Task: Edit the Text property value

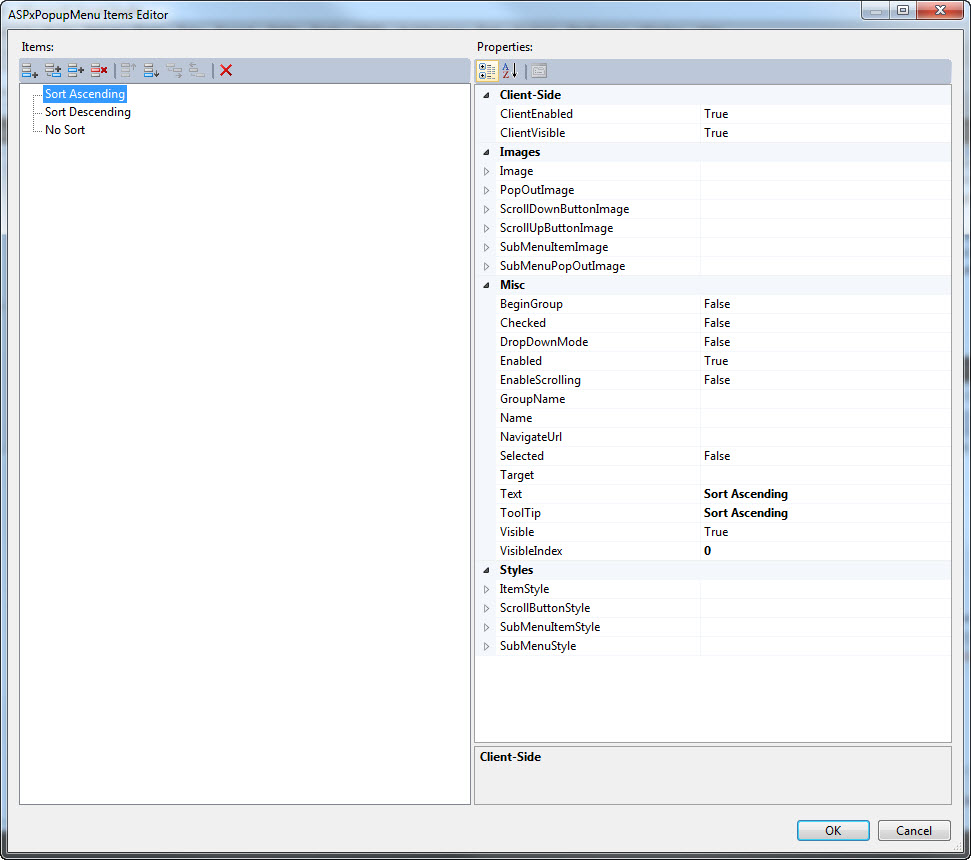Action: pos(825,494)
